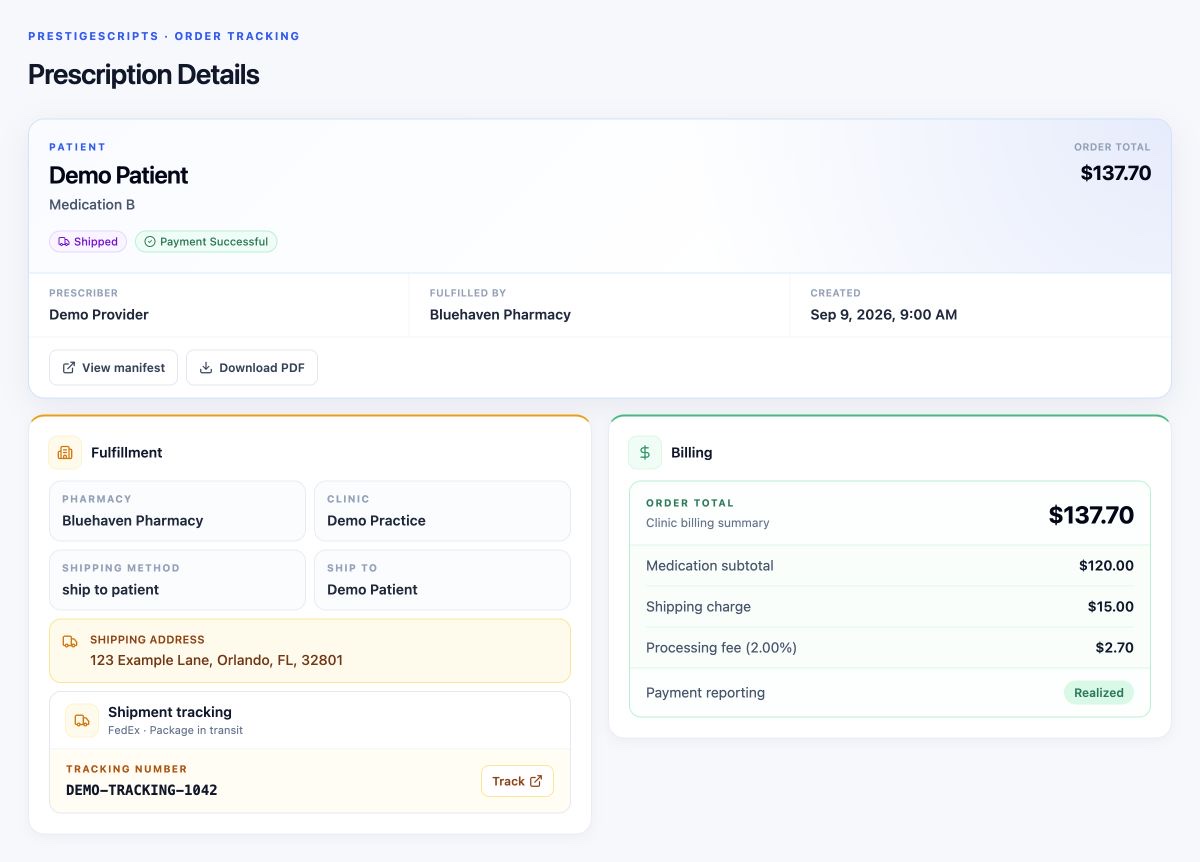
Task: Click the Medication subtotal $120.00 amount
Action: coord(1106,566)
